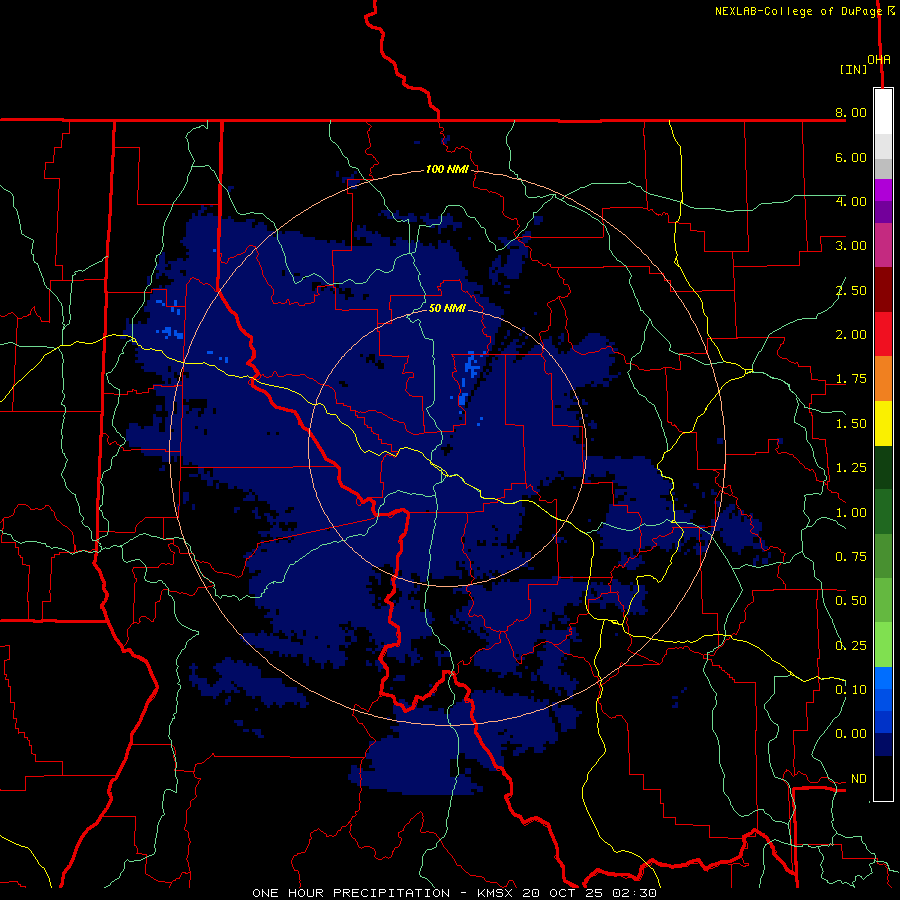Select the 2.00 legend value

tap(851, 335)
